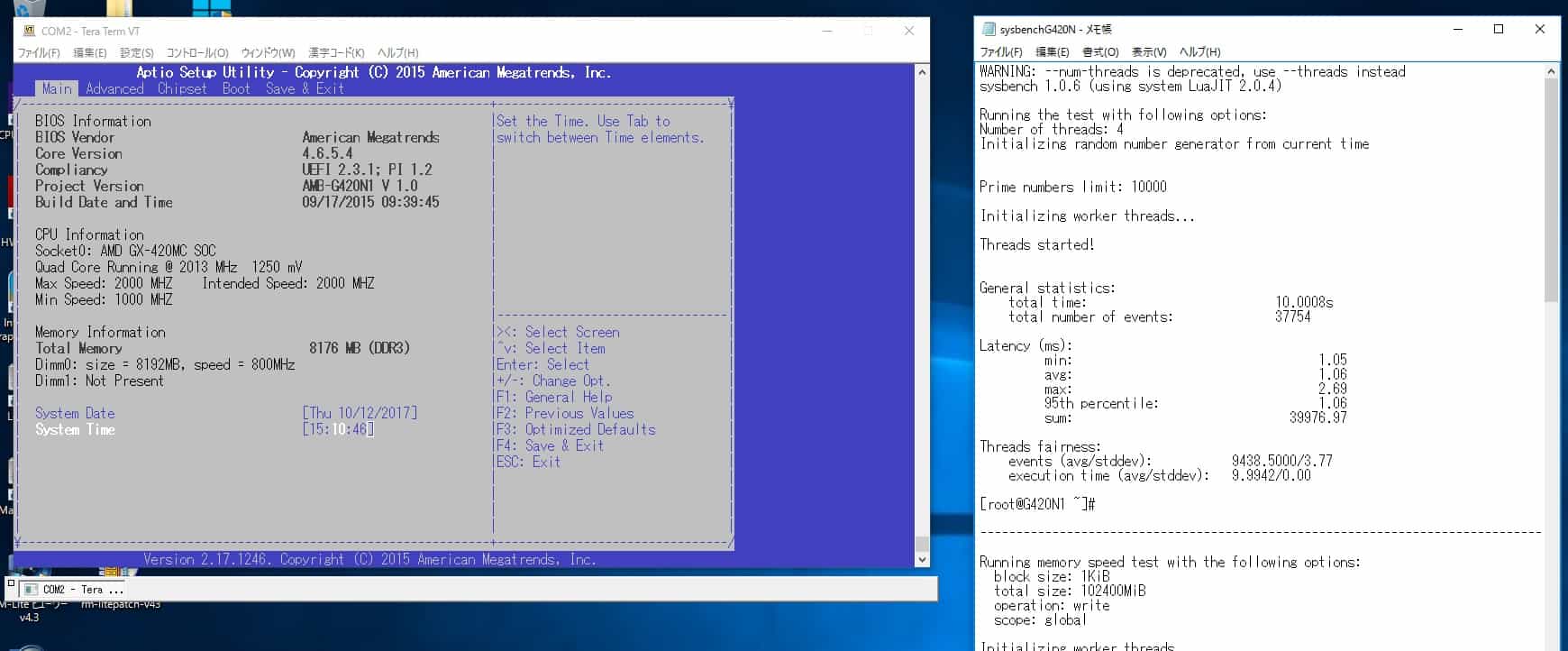Open ウィンドウ(W) menu in Tera Term
Image resolution: width=1568 pixels, height=651 pixels.
click(268, 53)
